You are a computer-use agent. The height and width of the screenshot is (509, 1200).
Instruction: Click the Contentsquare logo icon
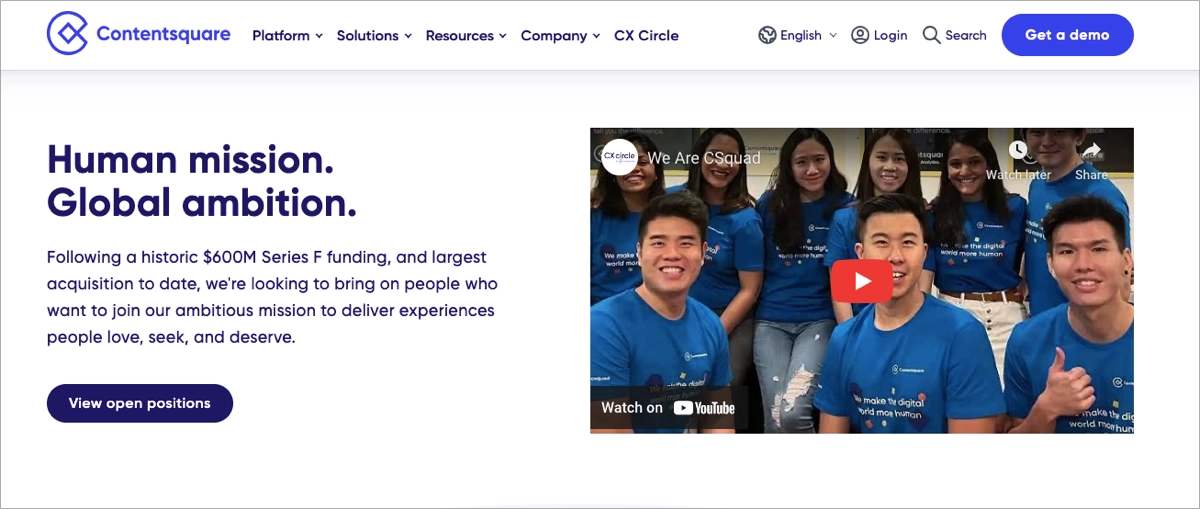click(x=67, y=34)
